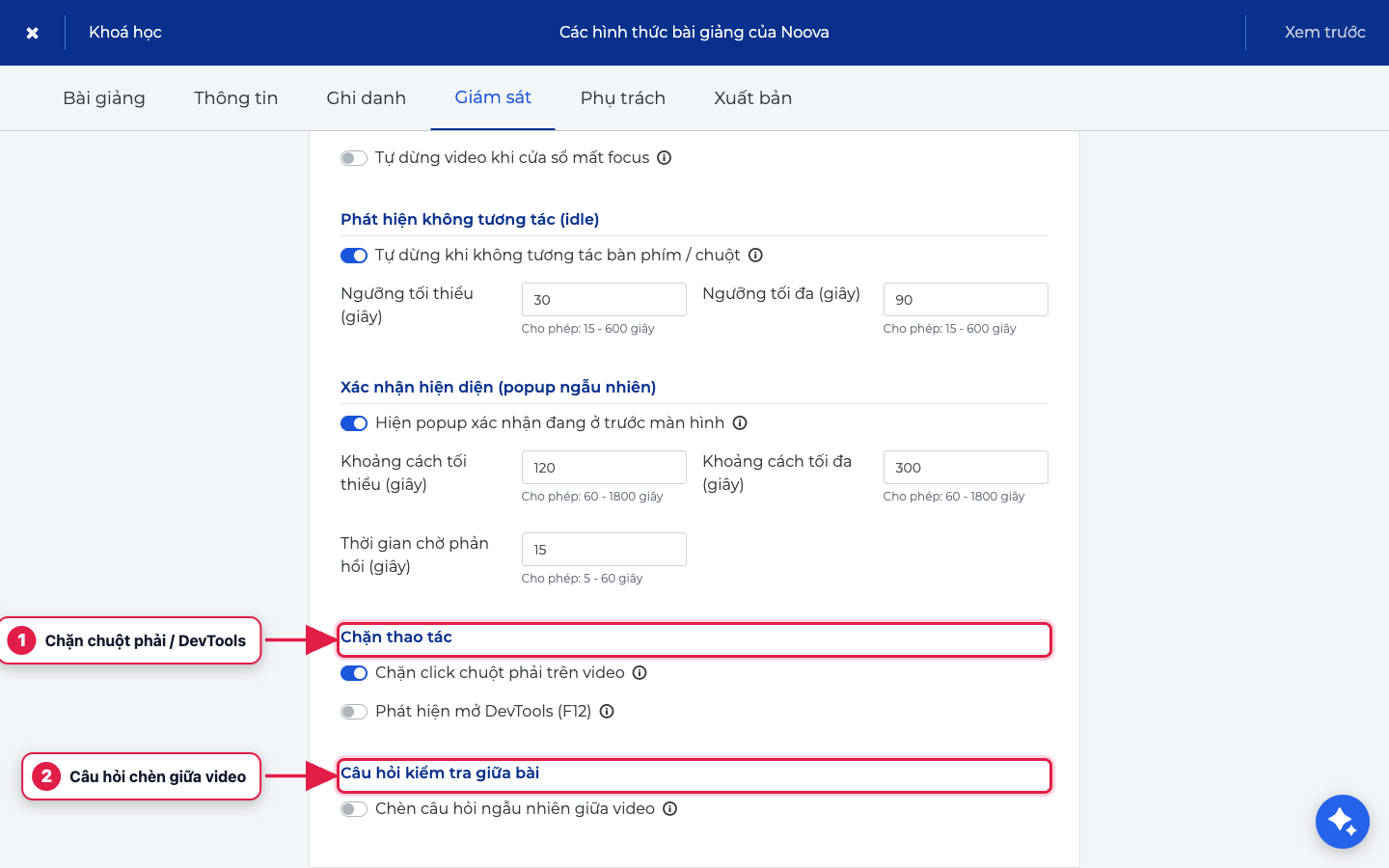The width and height of the screenshot is (1389, 868).
Task: Show info for auto-pause video on focus loss
Action: [x=665, y=158]
